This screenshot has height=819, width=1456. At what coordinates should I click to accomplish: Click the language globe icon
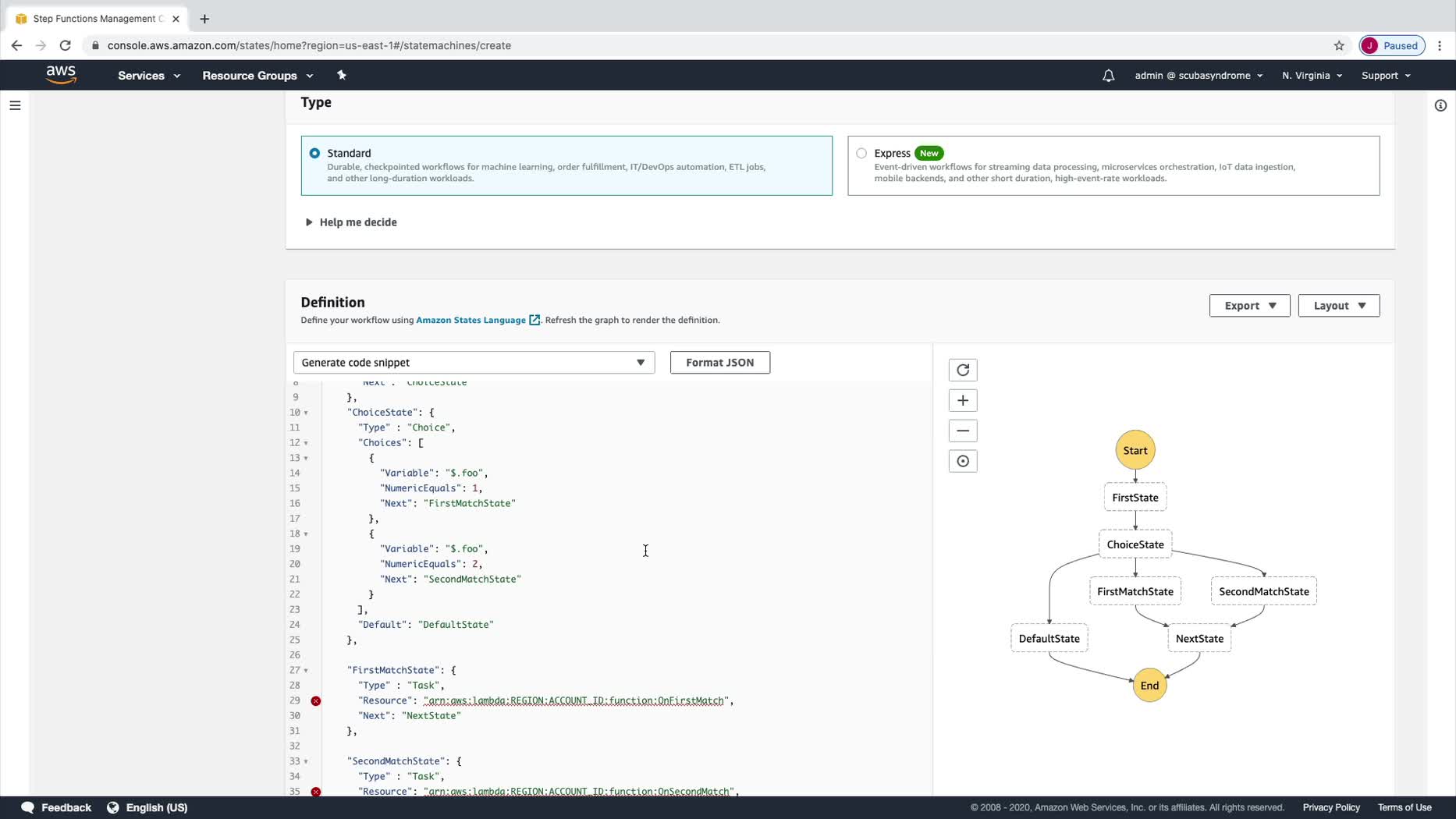[x=113, y=807]
